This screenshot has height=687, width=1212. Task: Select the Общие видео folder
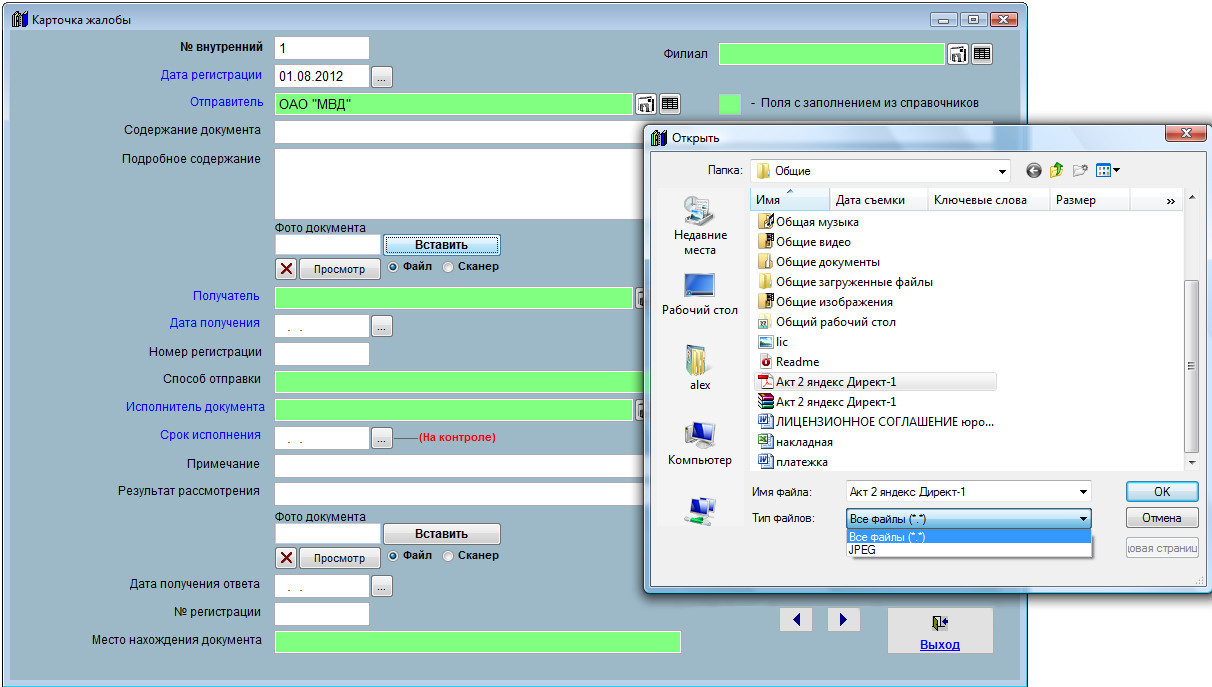(805, 242)
